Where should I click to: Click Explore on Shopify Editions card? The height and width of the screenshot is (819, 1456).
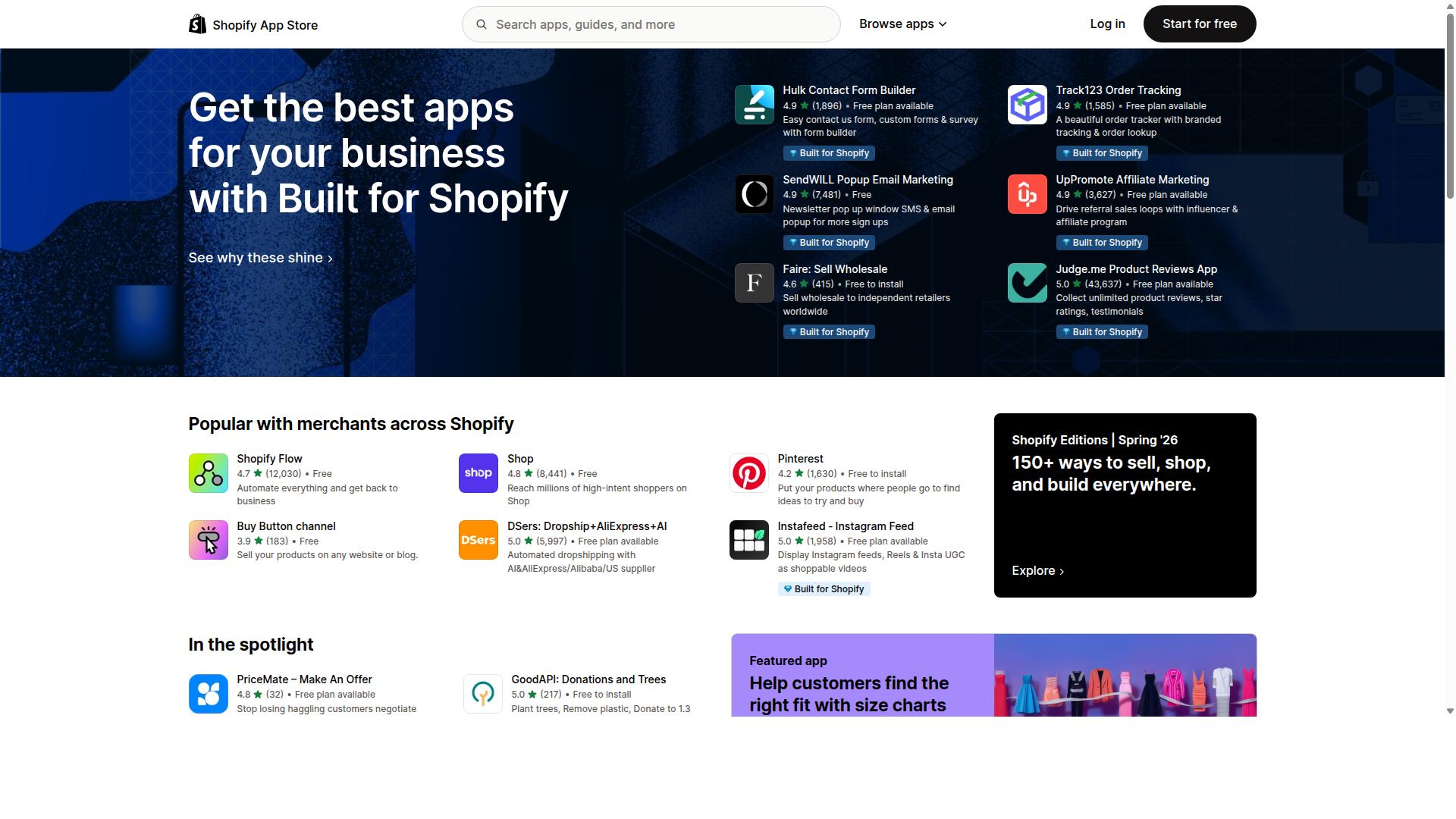pos(1038,571)
